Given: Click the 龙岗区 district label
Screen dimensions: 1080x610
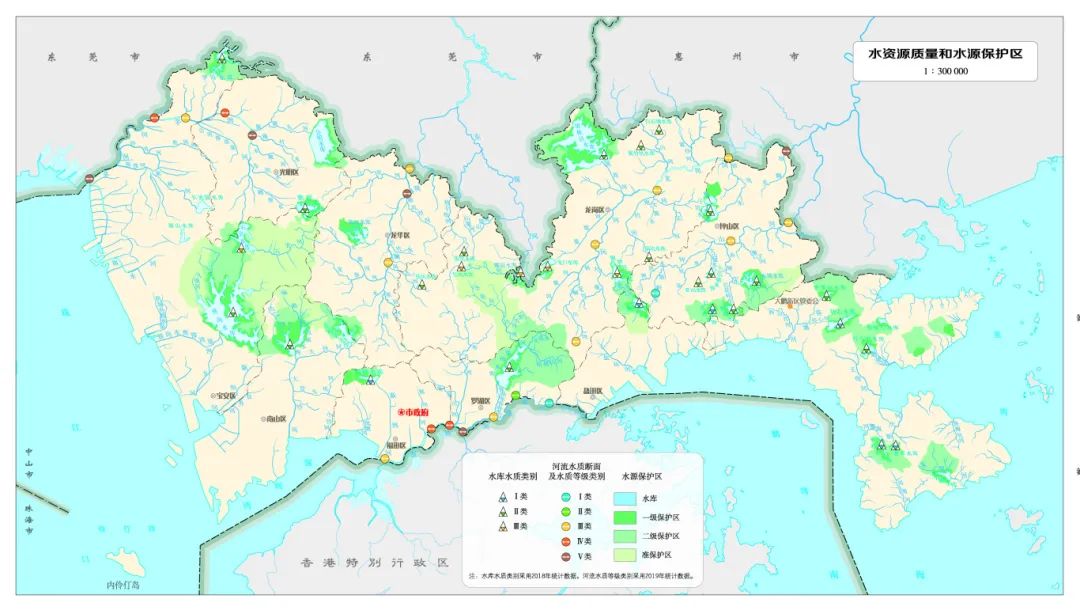Looking at the screenshot, I should (x=594, y=210).
